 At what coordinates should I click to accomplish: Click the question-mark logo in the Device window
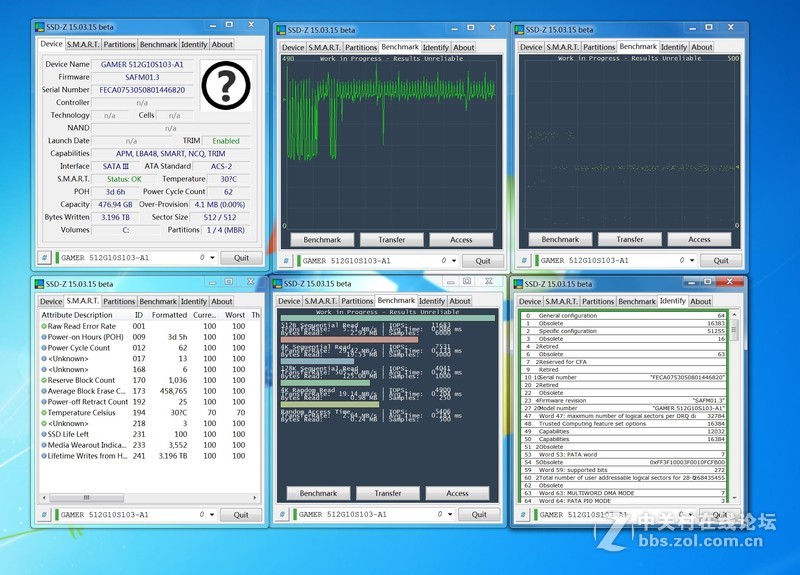[x=228, y=86]
